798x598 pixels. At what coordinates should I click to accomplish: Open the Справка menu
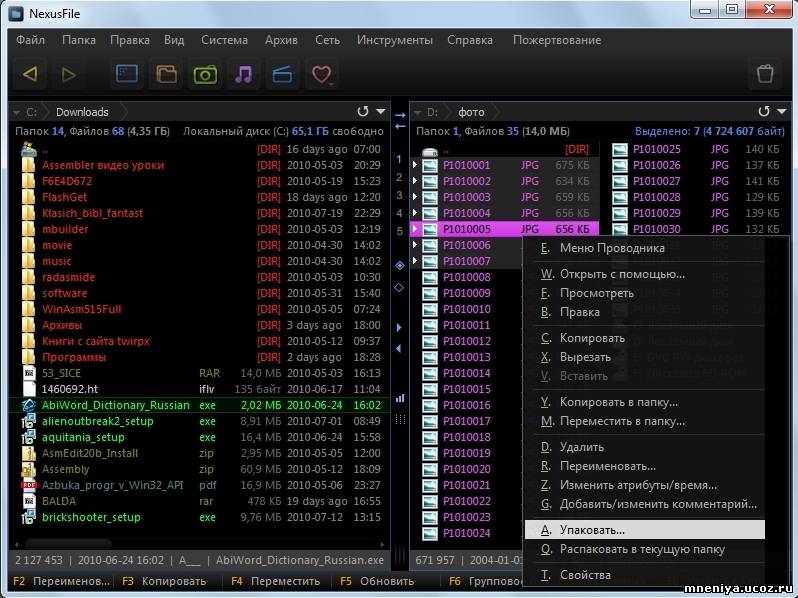pos(470,40)
